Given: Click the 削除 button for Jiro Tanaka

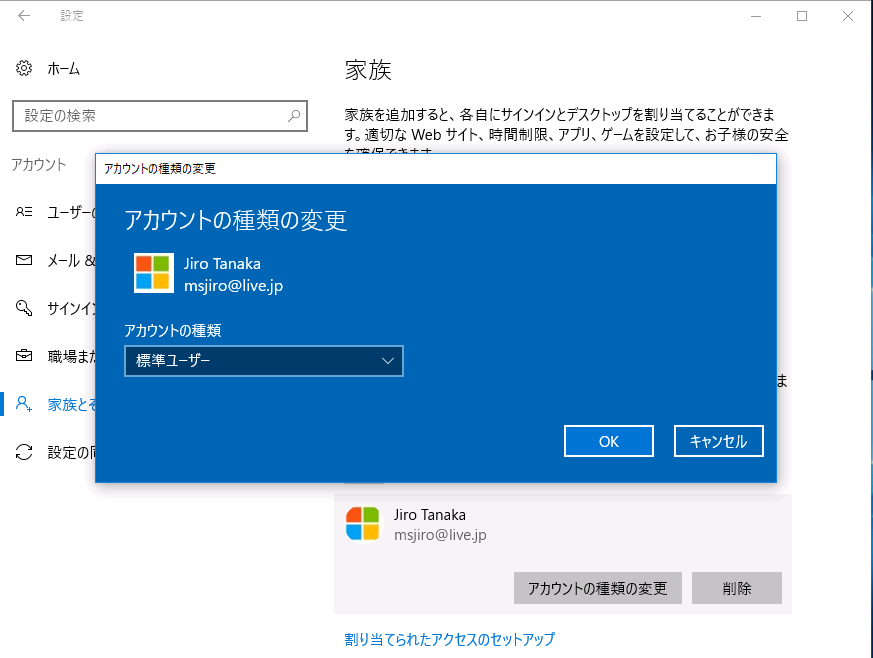Looking at the screenshot, I should point(737,588).
